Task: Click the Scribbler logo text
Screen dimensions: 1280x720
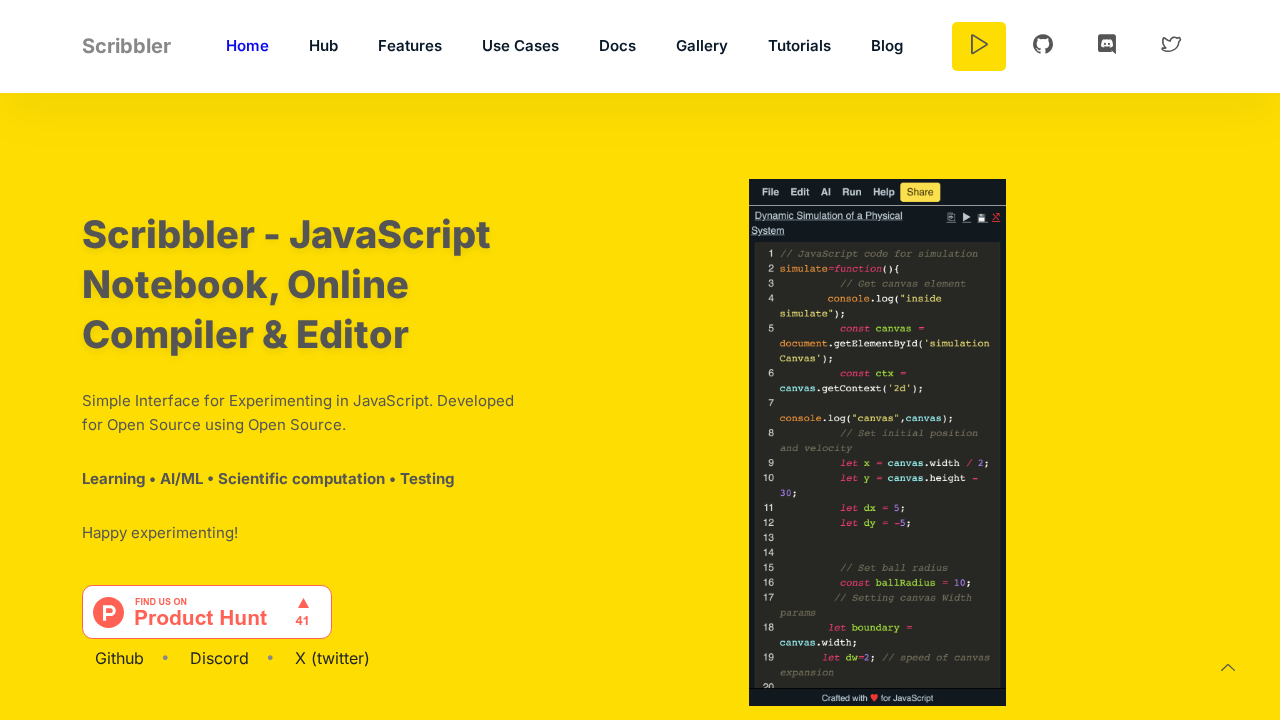Action: click(x=126, y=46)
